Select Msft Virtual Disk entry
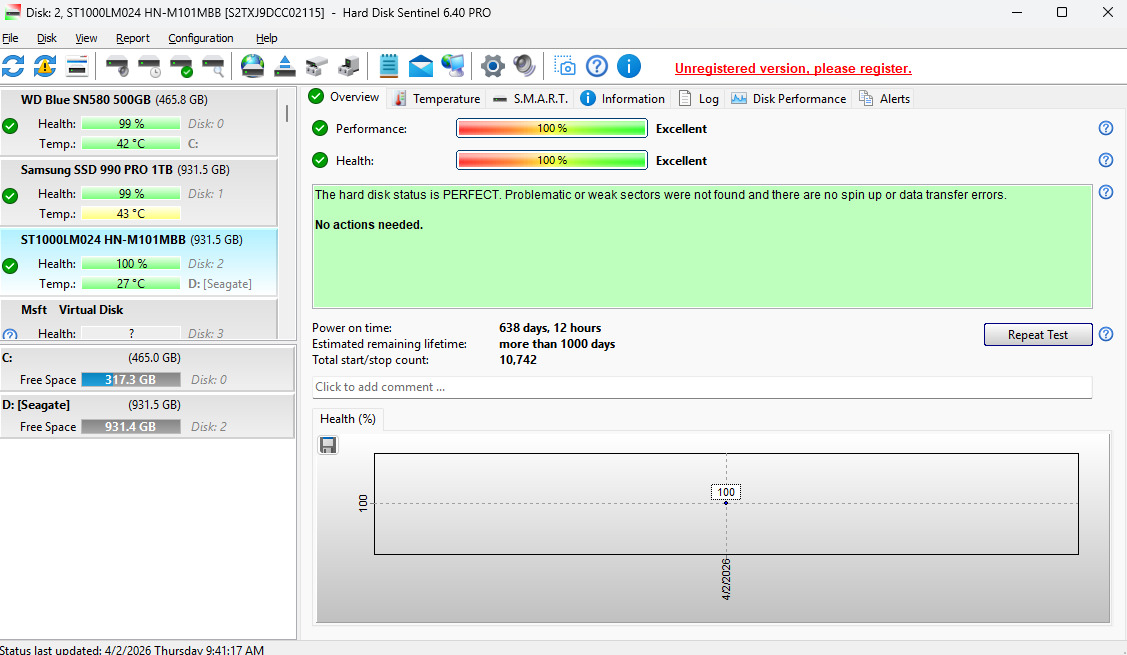This screenshot has width=1127, height=655. [x=138, y=319]
